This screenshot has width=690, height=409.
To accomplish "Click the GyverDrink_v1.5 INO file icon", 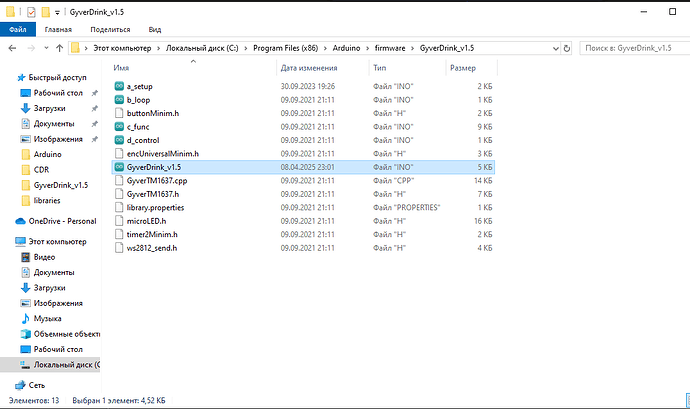I will tap(120, 167).
